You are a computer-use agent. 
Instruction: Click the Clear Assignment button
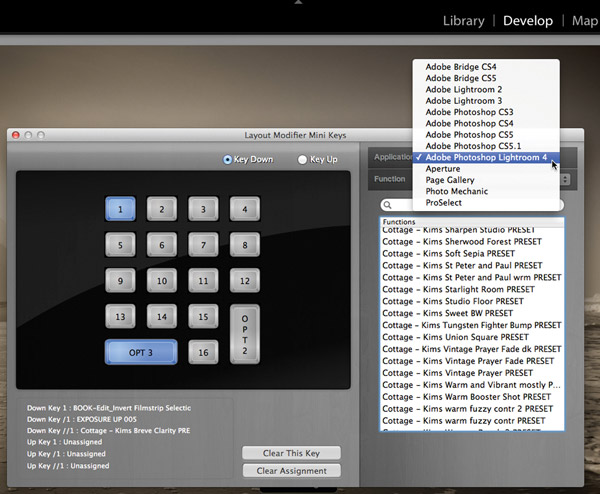(291, 471)
